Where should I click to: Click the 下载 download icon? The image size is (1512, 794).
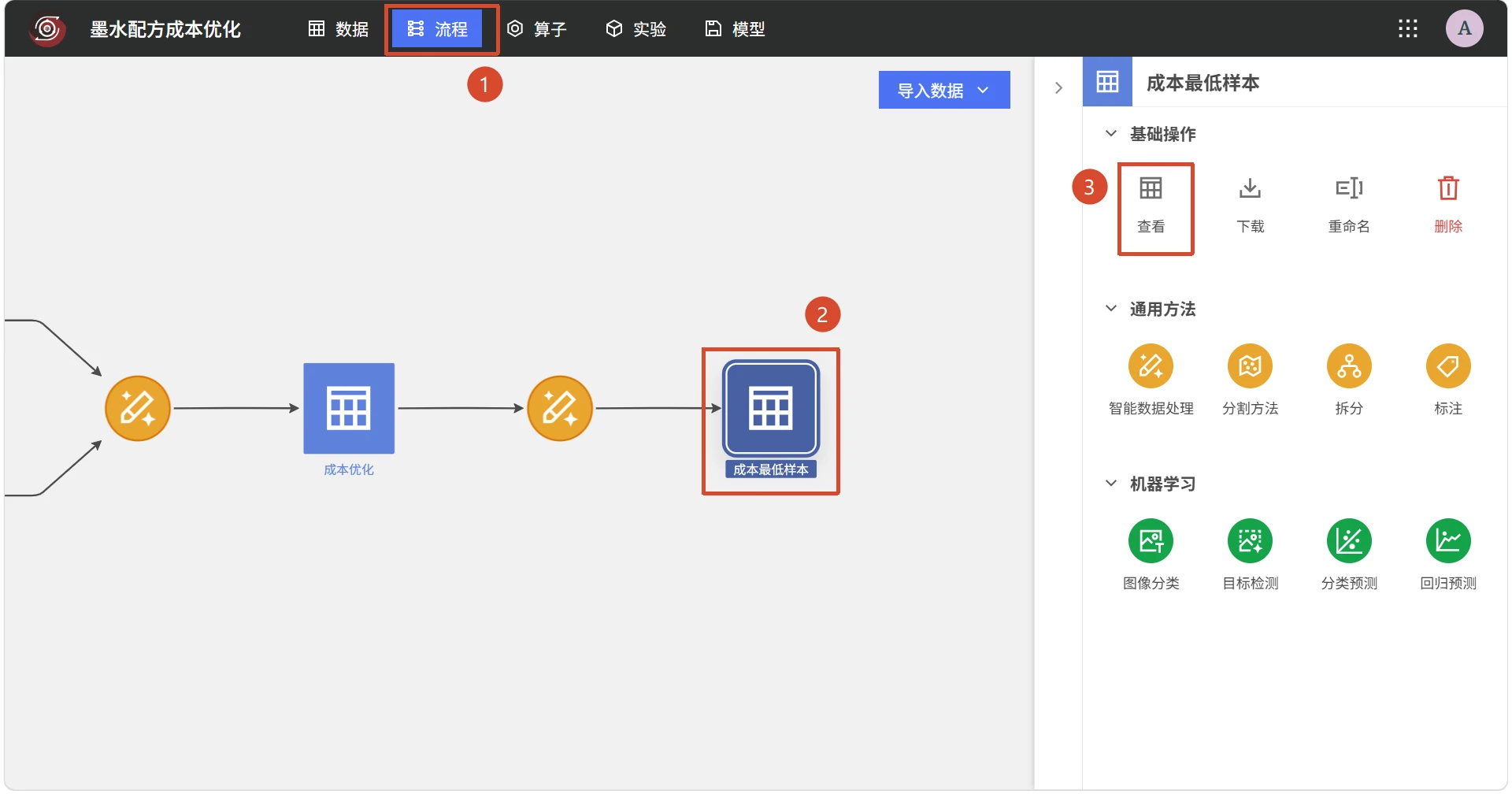point(1250,189)
